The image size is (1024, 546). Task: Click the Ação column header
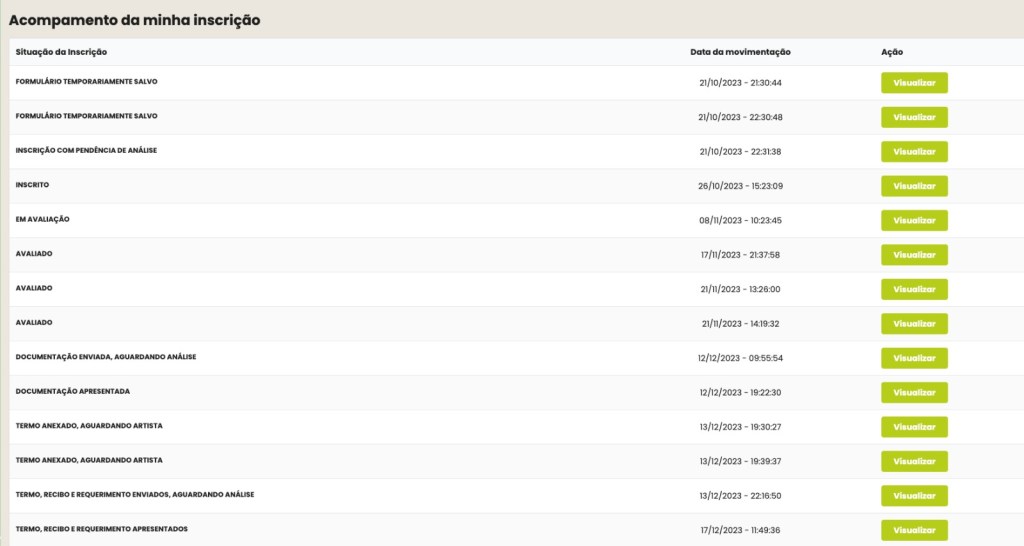pyautogui.click(x=892, y=52)
